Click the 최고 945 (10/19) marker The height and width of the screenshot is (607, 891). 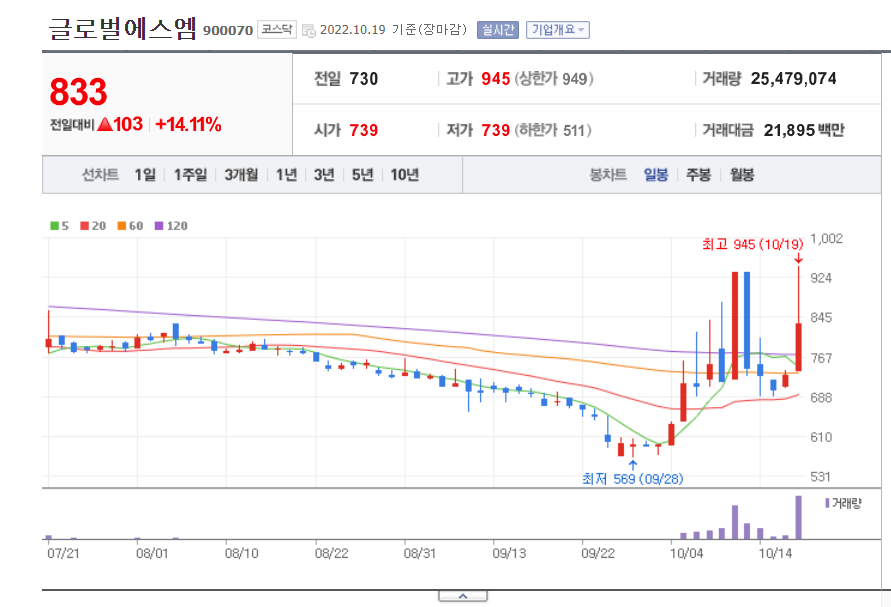coord(752,244)
